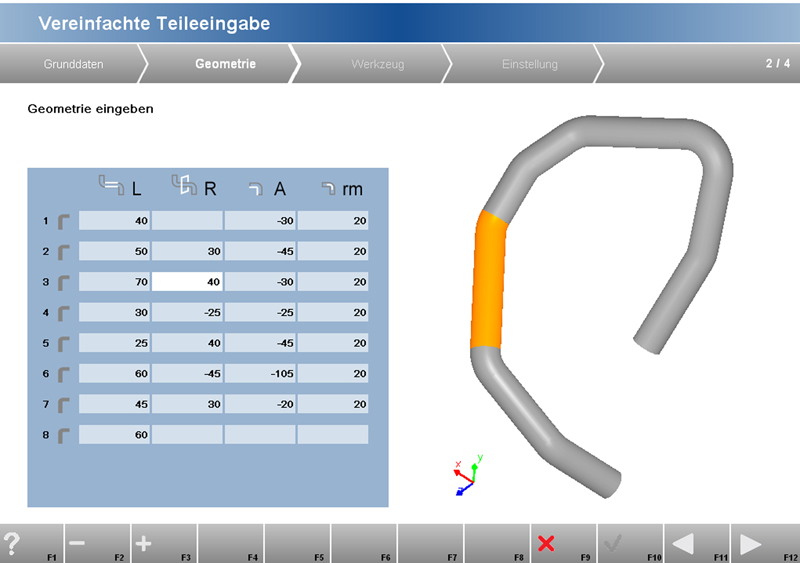Add a row with the plus F3 button
This screenshot has height=563, width=800.
[164, 544]
